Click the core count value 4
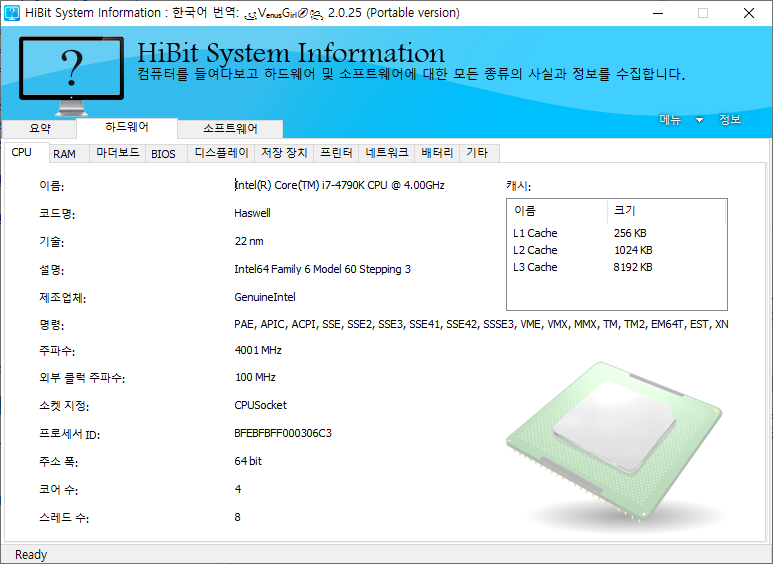The image size is (773, 564). (238, 490)
